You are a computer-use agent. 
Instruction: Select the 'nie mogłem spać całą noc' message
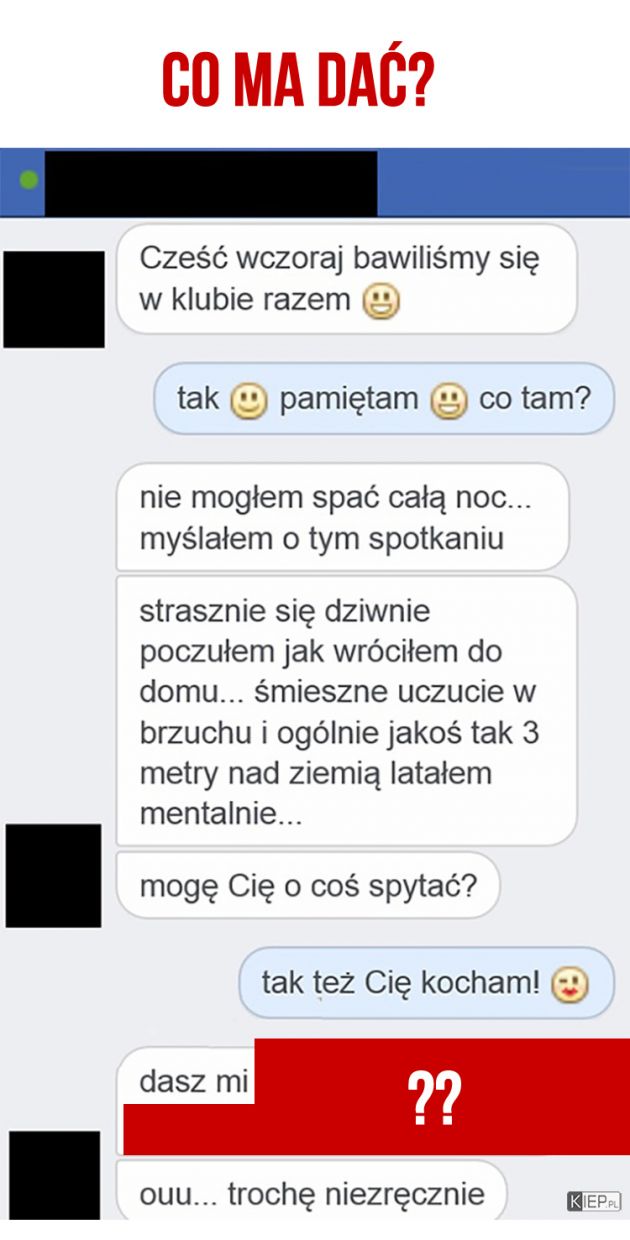pos(343,518)
